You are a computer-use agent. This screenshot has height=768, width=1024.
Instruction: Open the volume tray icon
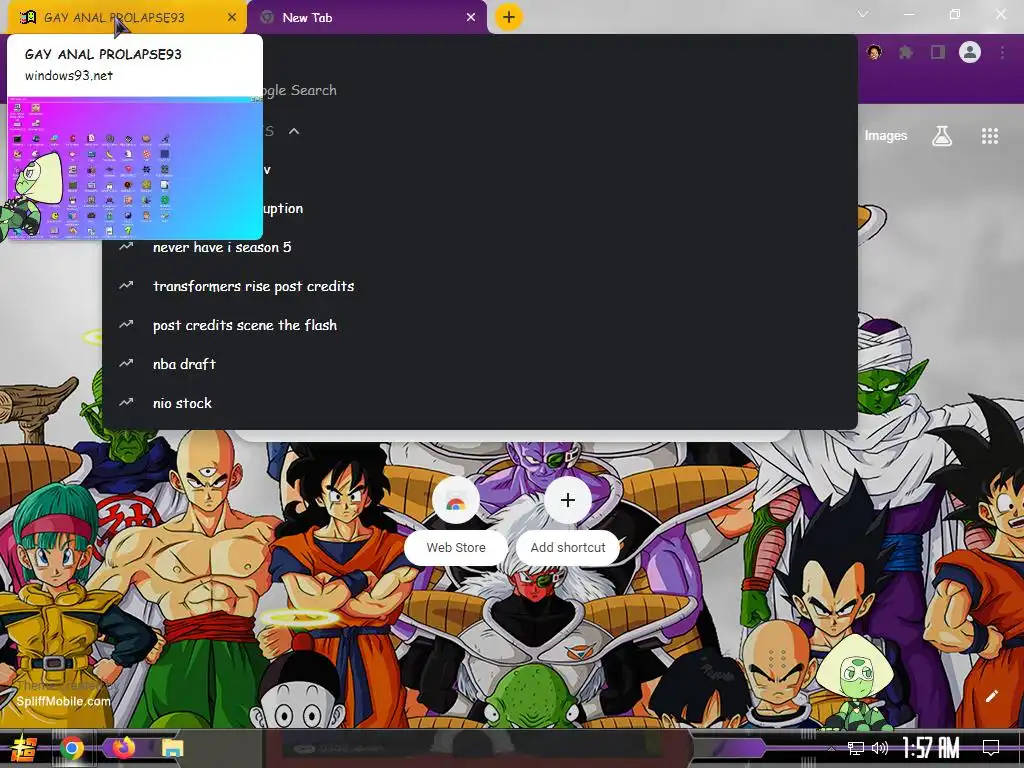pos(880,748)
